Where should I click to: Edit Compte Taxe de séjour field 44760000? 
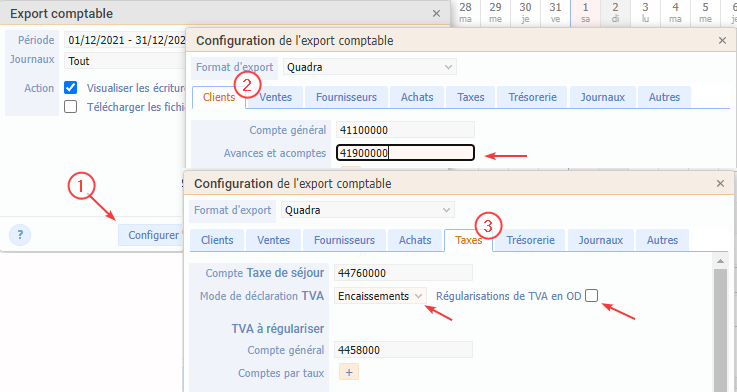tap(403, 273)
